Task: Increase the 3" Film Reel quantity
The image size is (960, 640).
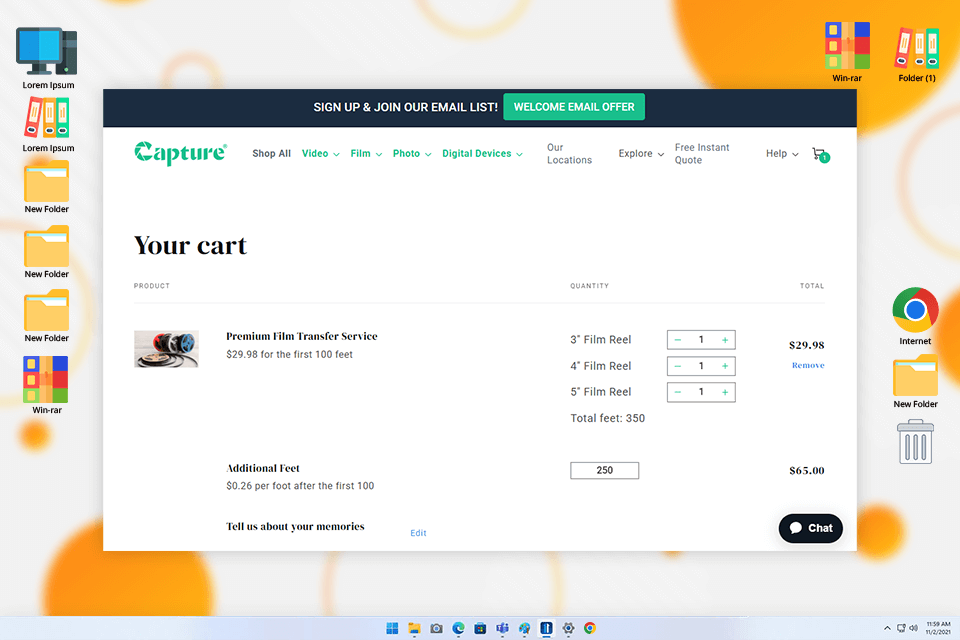Action: click(x=725, y=340)
